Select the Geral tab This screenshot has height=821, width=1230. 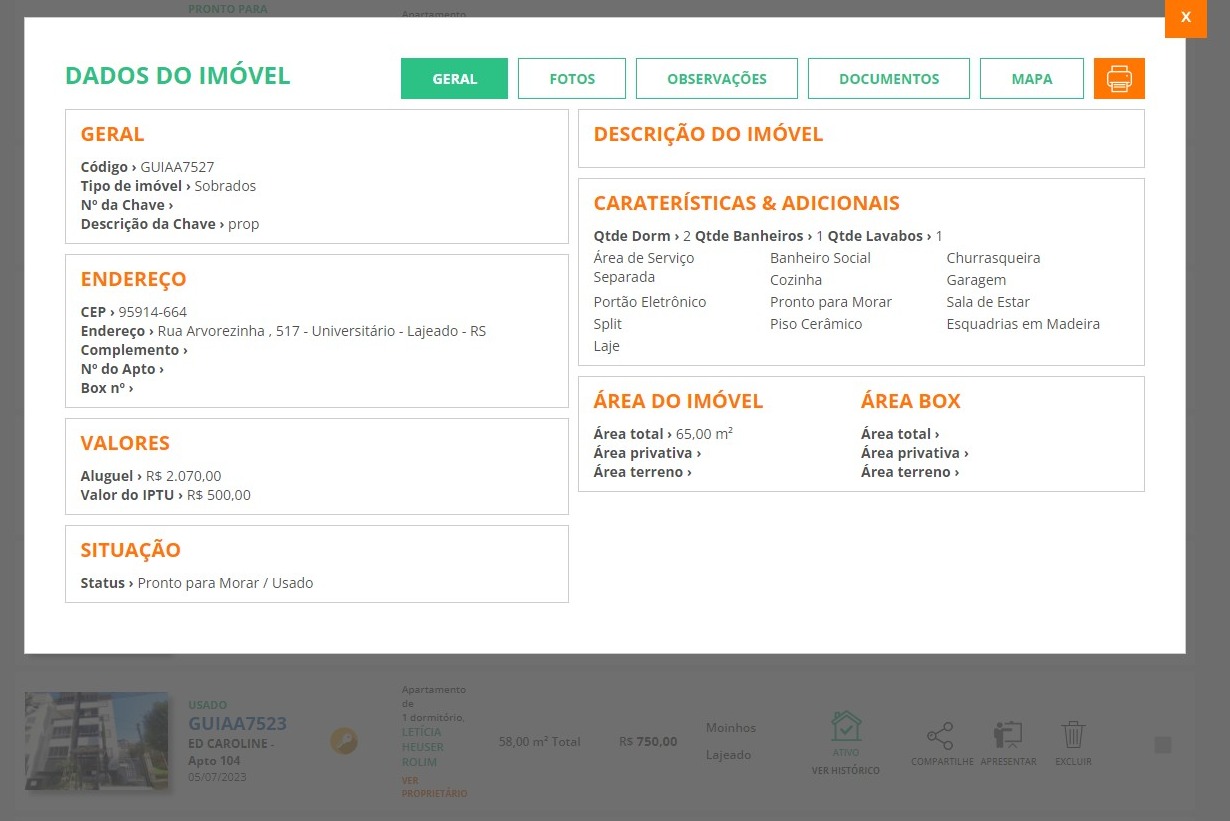click(454, 79)
